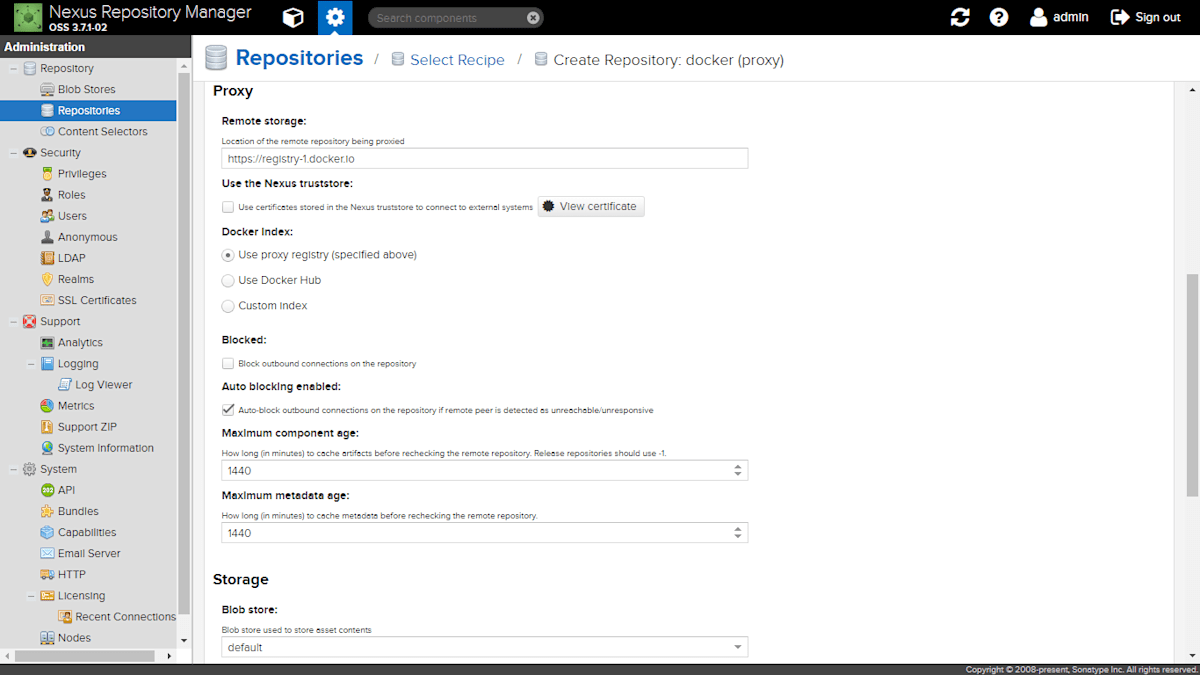Open the Browse cube icon in header
Screen dimensions: 1200x675
[x=293, y=17]
